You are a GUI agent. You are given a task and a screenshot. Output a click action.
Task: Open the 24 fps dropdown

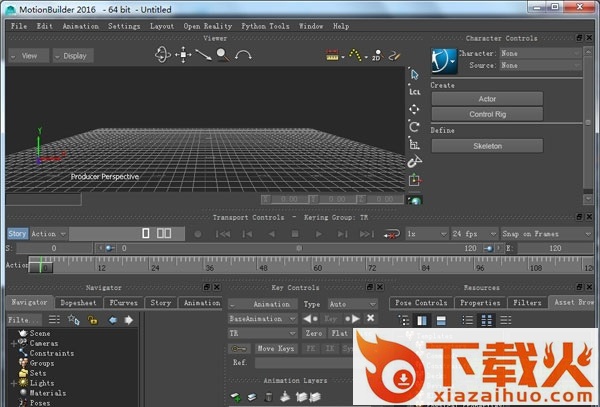click(x=474, y=234)
